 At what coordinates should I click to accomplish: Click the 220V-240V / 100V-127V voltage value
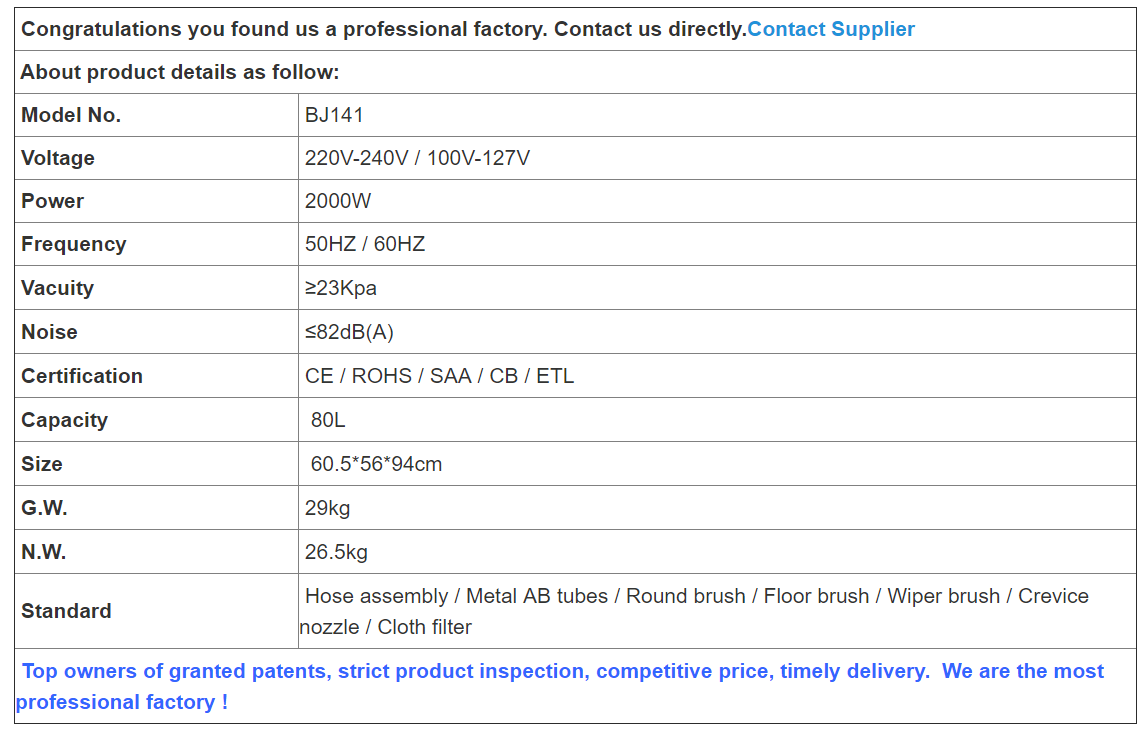[x=417, y=158]
